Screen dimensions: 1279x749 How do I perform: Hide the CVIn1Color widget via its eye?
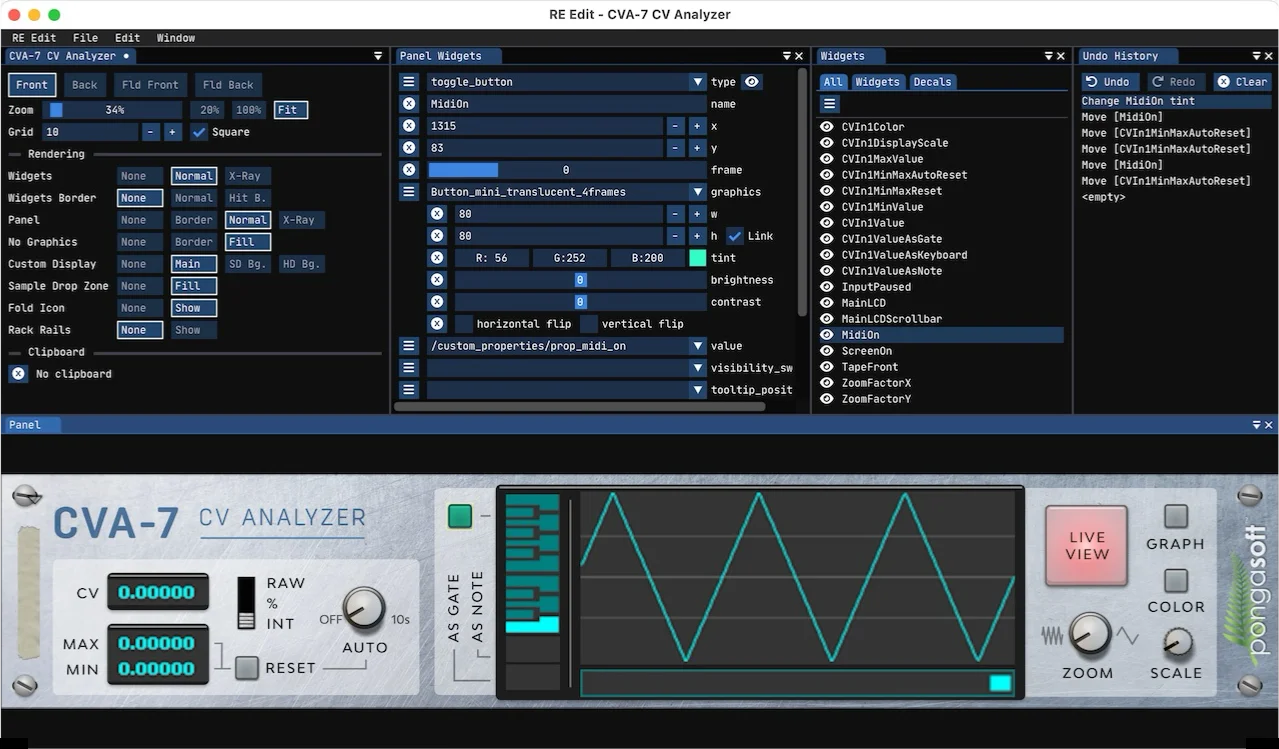pyautogui.click(x=827, y=127)
